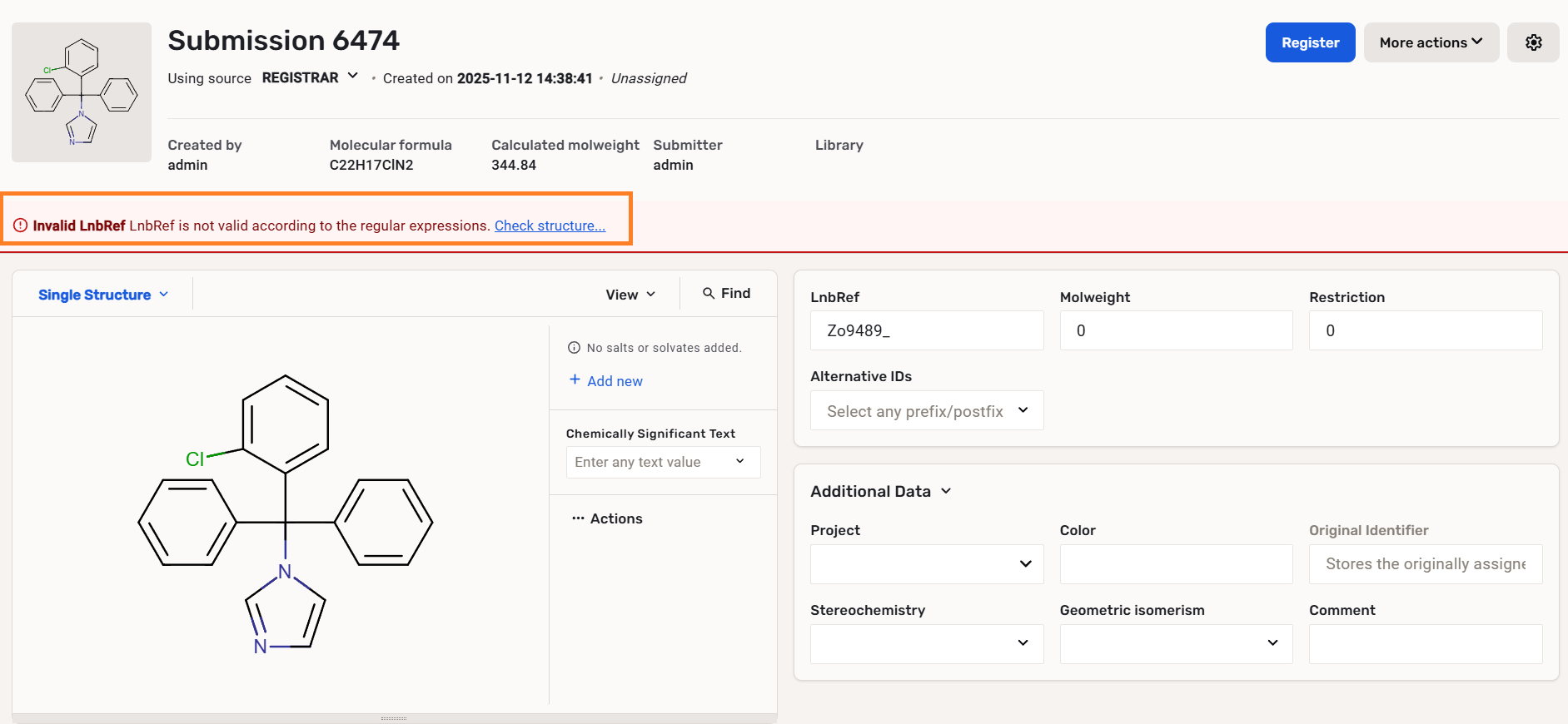Follow the Check structure link
Screen dimensions: 1568x724
click(550, 226)
